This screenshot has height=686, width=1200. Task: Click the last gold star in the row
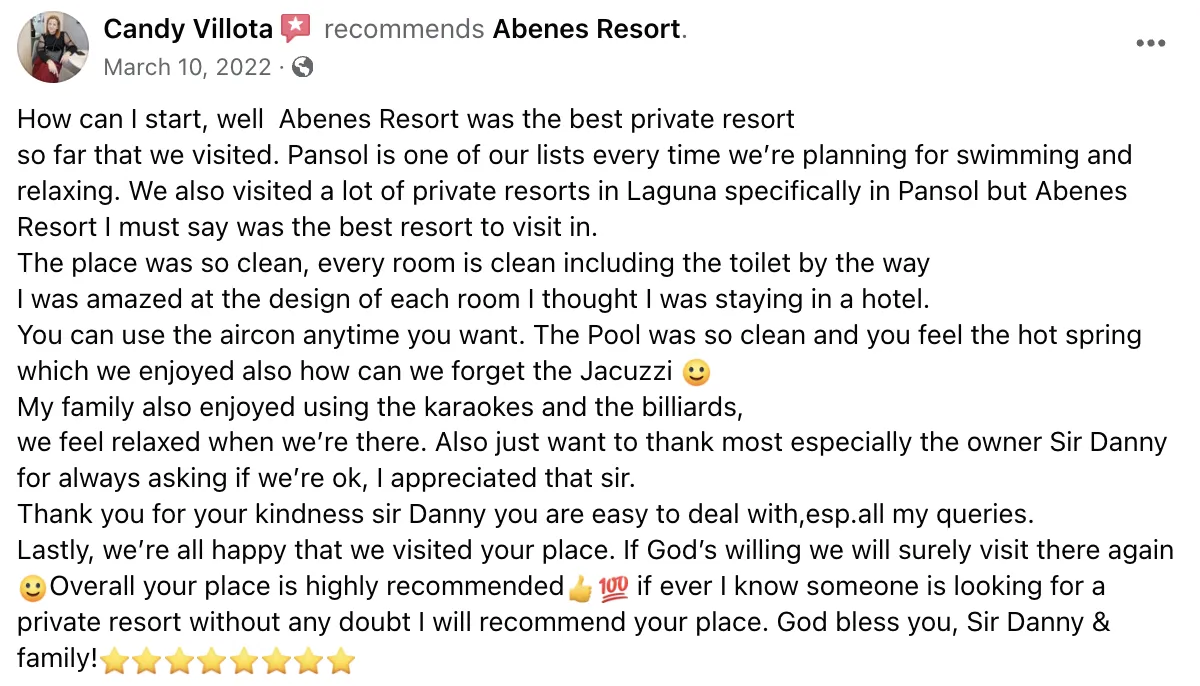tap(341, 660)
